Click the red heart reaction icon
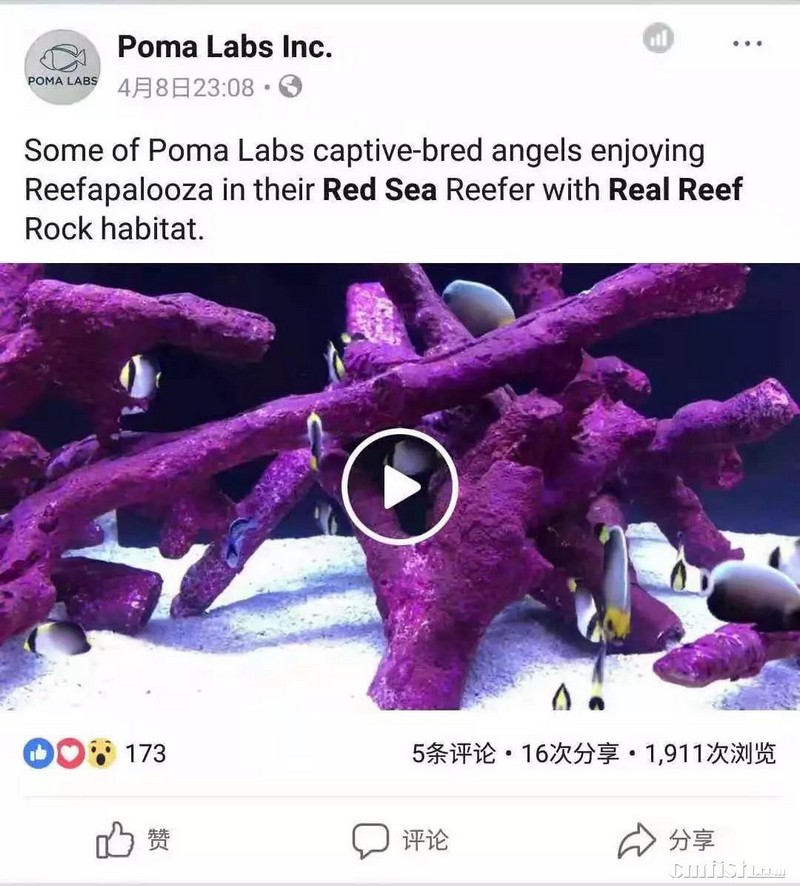Image resolution: width=800 pixels, height=886 pixels. click(70, 753)
